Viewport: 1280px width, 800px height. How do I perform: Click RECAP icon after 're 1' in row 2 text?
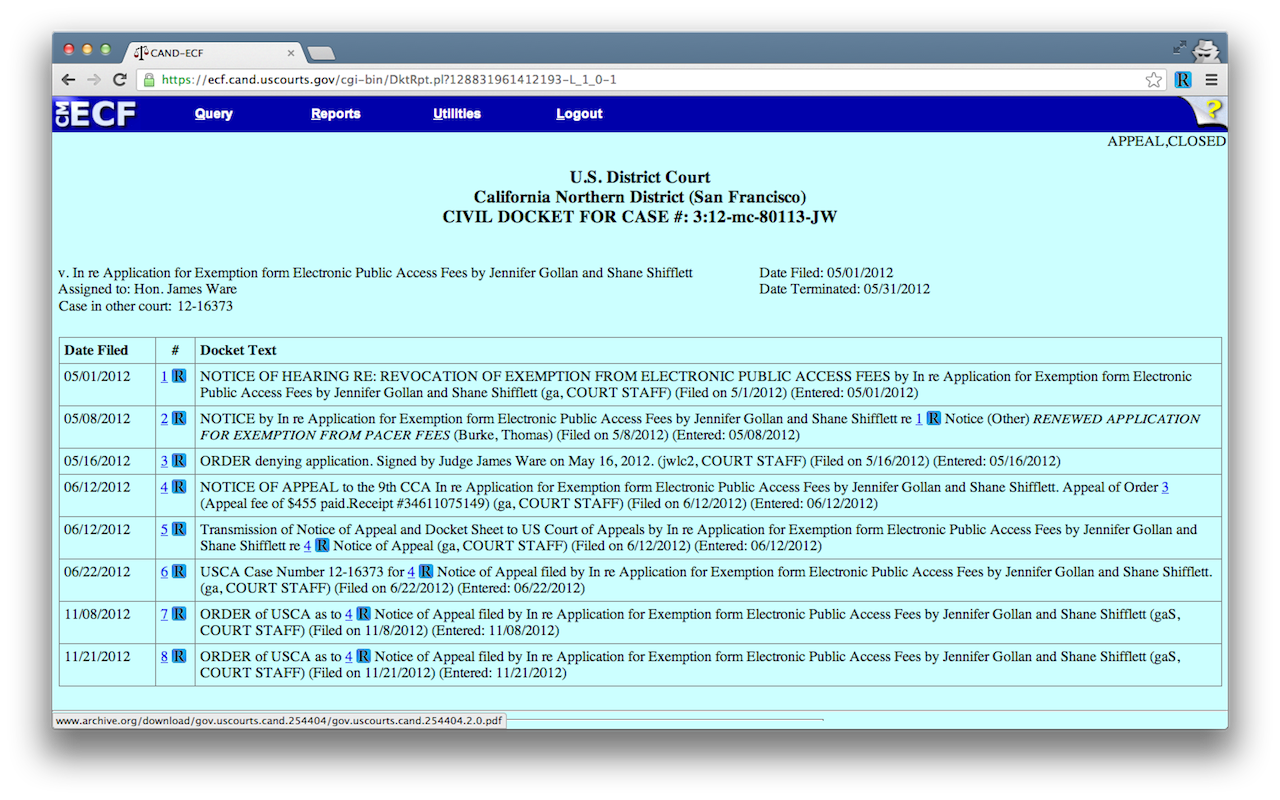click(x=933, y=419)
